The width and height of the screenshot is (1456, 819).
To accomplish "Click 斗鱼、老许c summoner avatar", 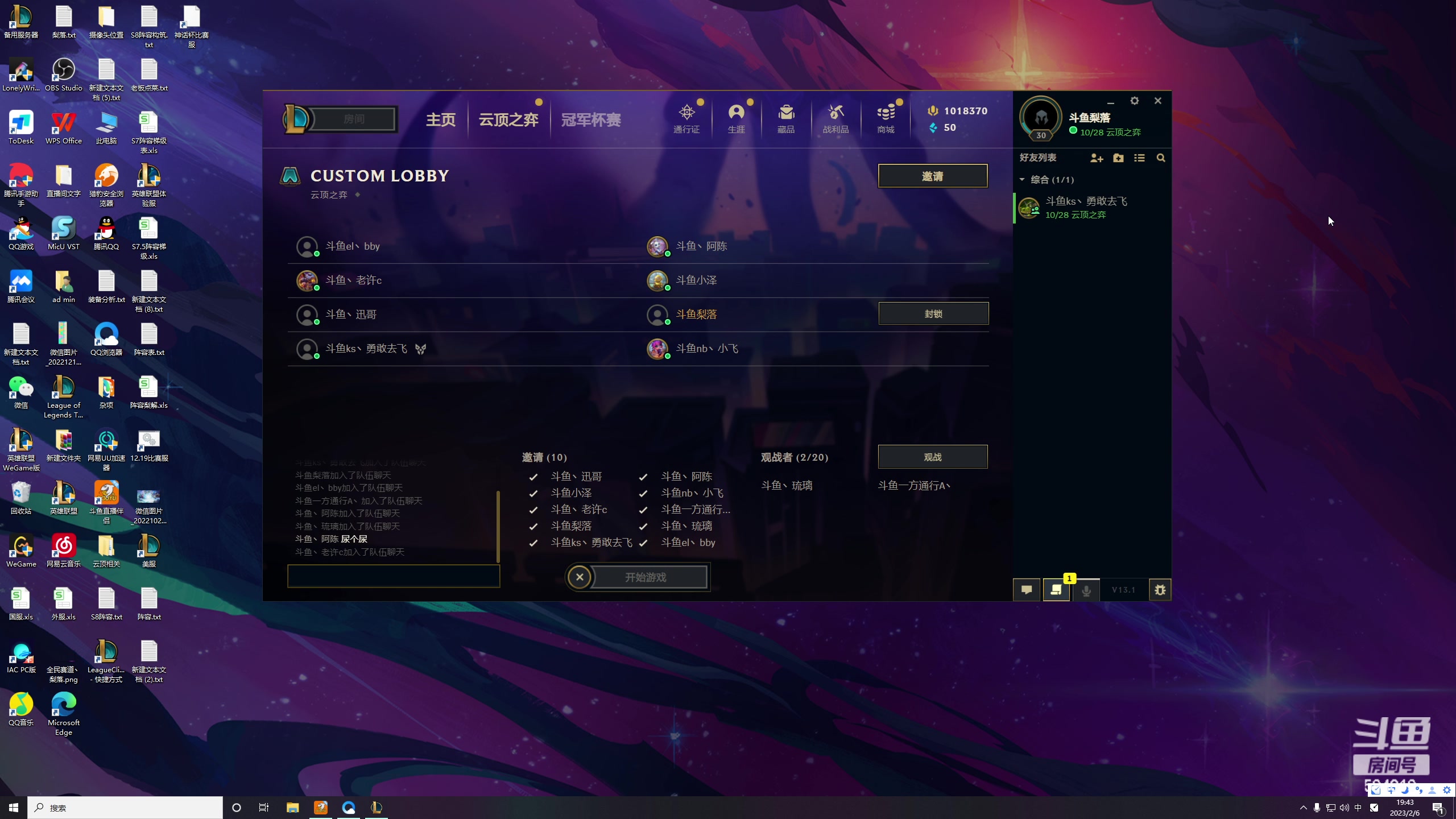I will pos(307,280).
